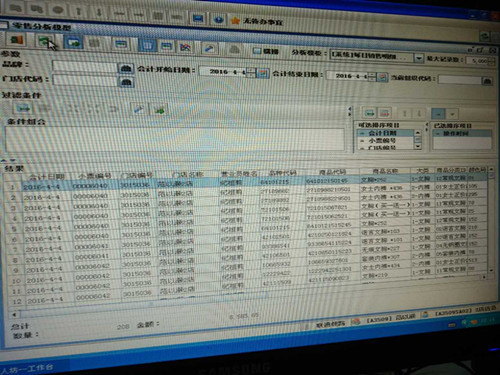This screenshot has width=500, height=375.
Task: Click the 会计开始日期 date spinner
Action: 252,72
